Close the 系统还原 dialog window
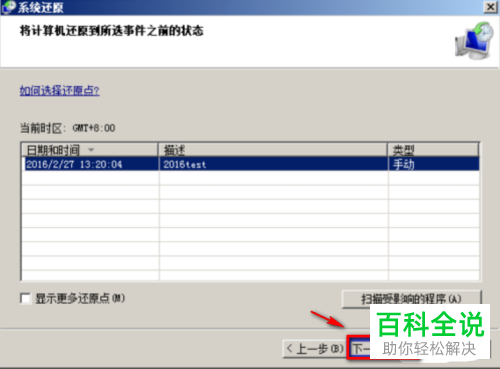Viewport: 500px width, 369px height. [490, 7]
